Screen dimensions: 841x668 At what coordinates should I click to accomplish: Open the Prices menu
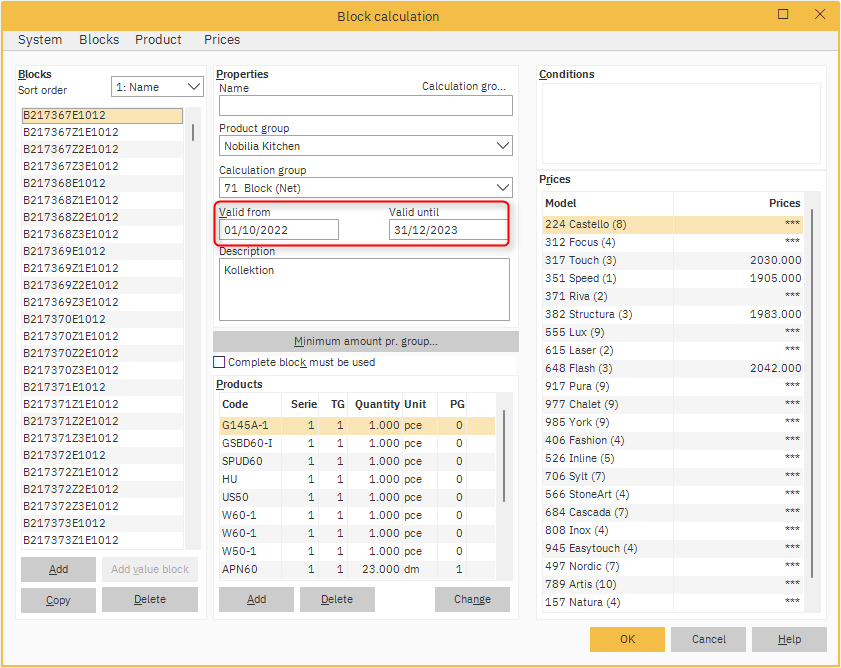pyautogui.click(x=222, y=40)
